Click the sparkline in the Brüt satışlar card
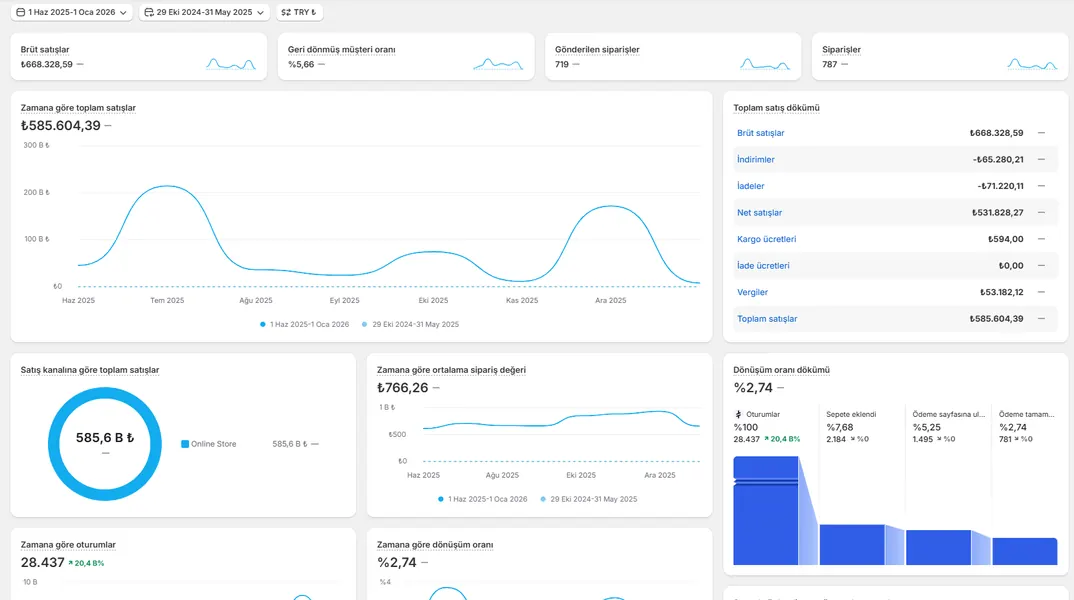Image resolution: width=1074 pixels, height=600 pixels. click(231, 64)
